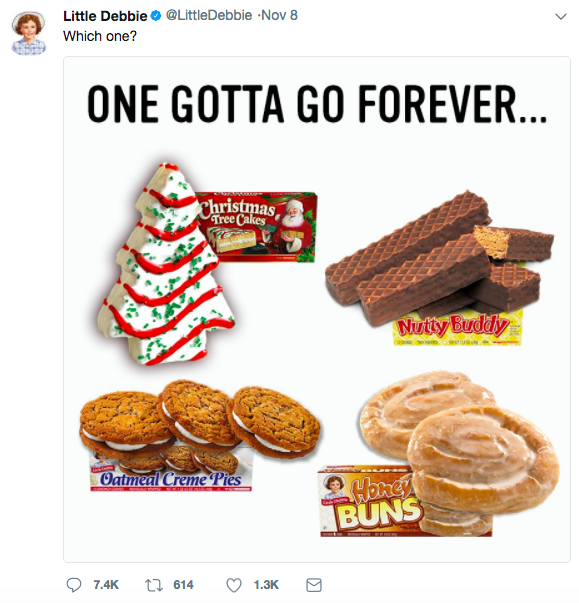
Task: Click the 614 retweet count
Action: 183,585
